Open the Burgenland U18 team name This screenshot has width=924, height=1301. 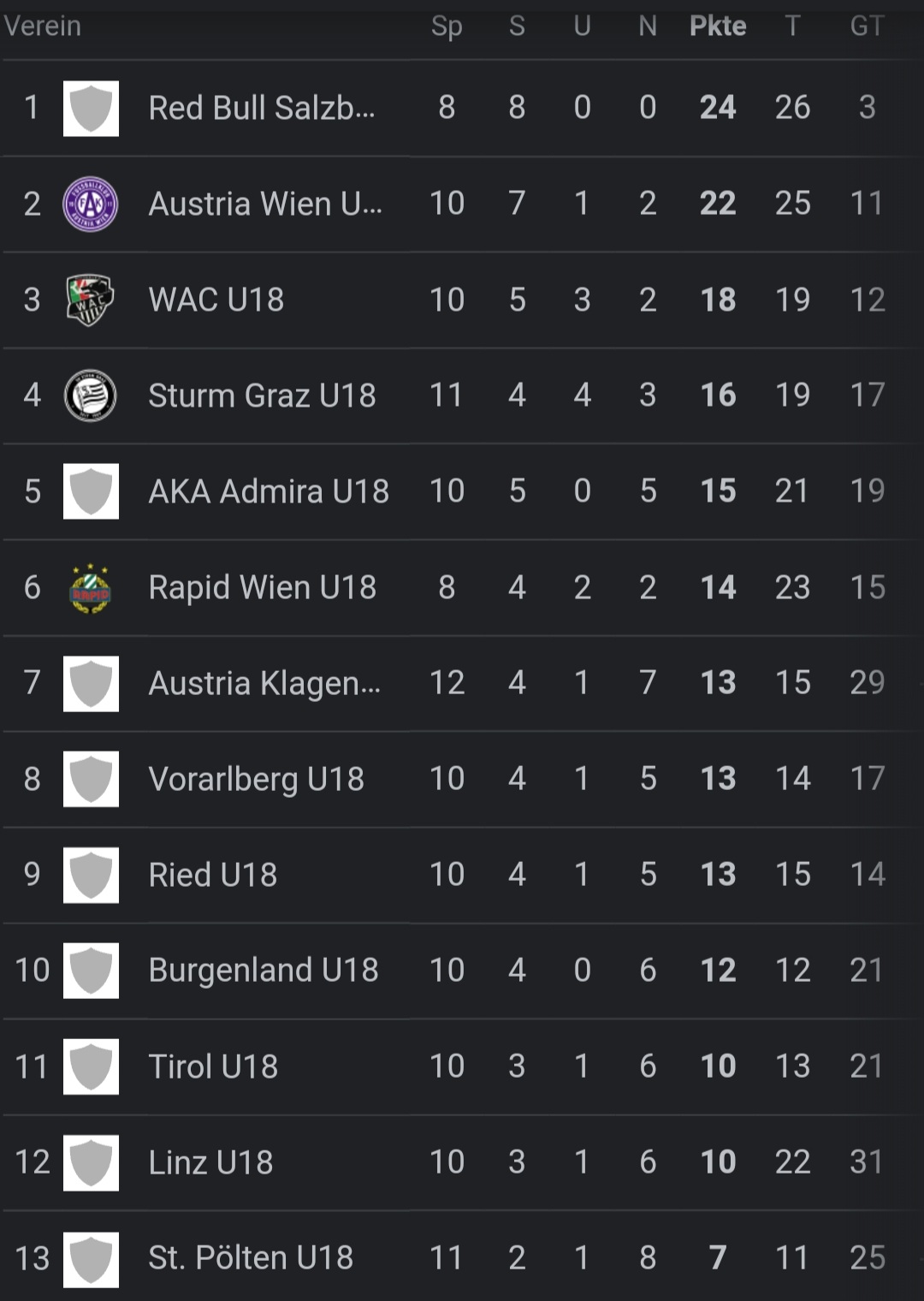[x=264, y=971]
